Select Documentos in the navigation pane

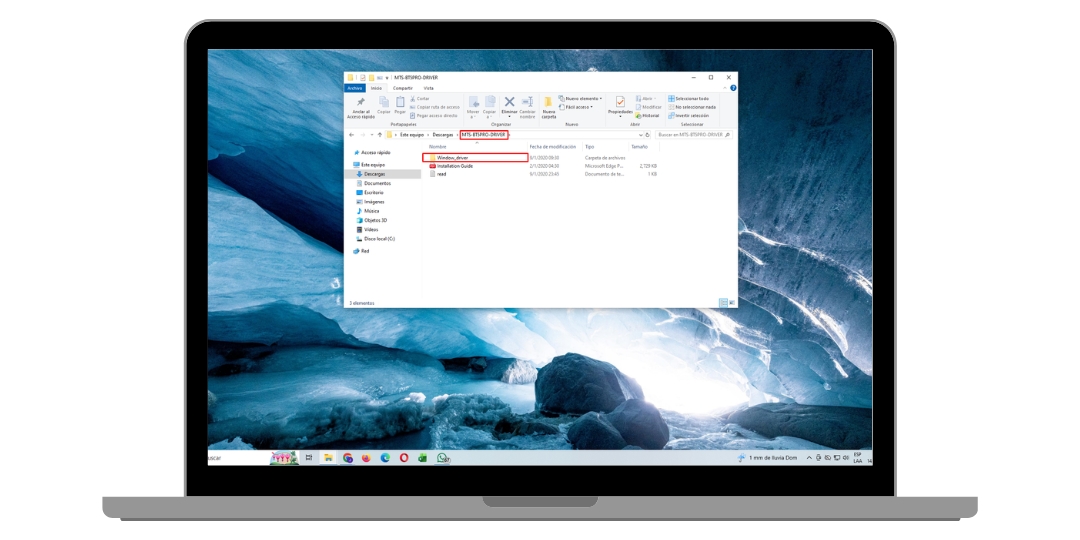coord(377,183)
